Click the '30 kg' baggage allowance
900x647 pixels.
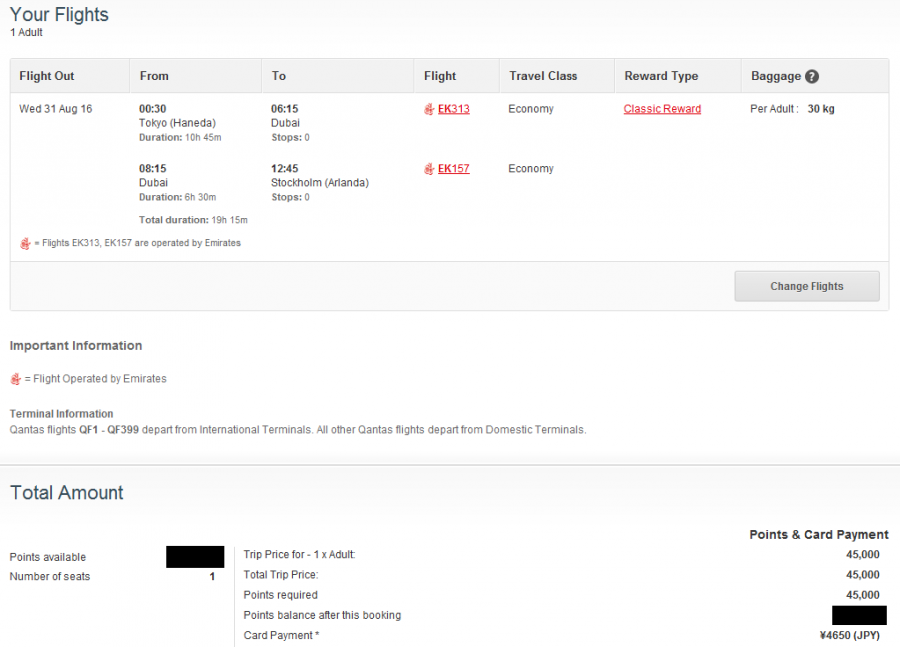[x=821, y=109]
